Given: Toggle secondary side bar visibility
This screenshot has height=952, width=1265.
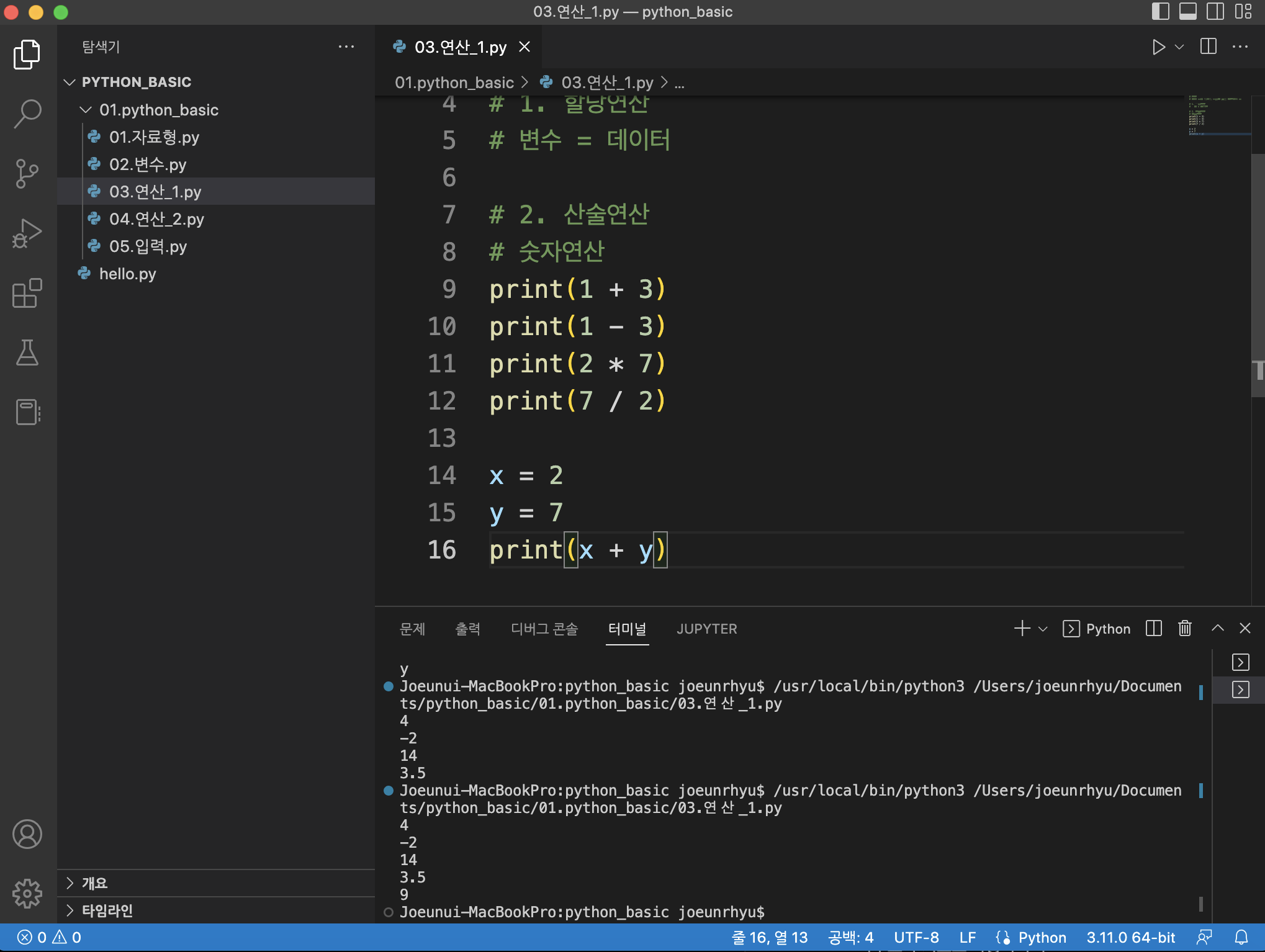Looking at the screenshot, I should [x=1215, y=12].
